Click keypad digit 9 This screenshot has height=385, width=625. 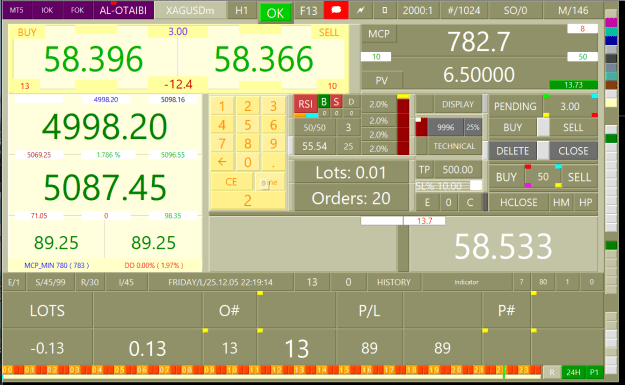pos(273,143)
